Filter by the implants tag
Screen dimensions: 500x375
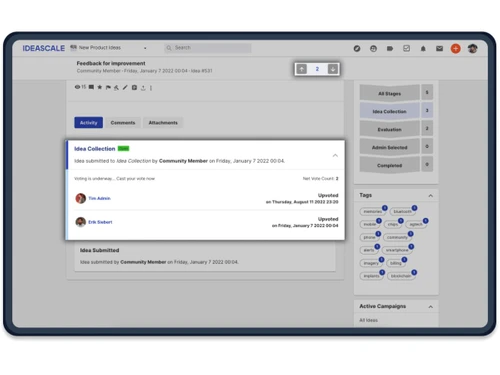[x=371, y=276]
